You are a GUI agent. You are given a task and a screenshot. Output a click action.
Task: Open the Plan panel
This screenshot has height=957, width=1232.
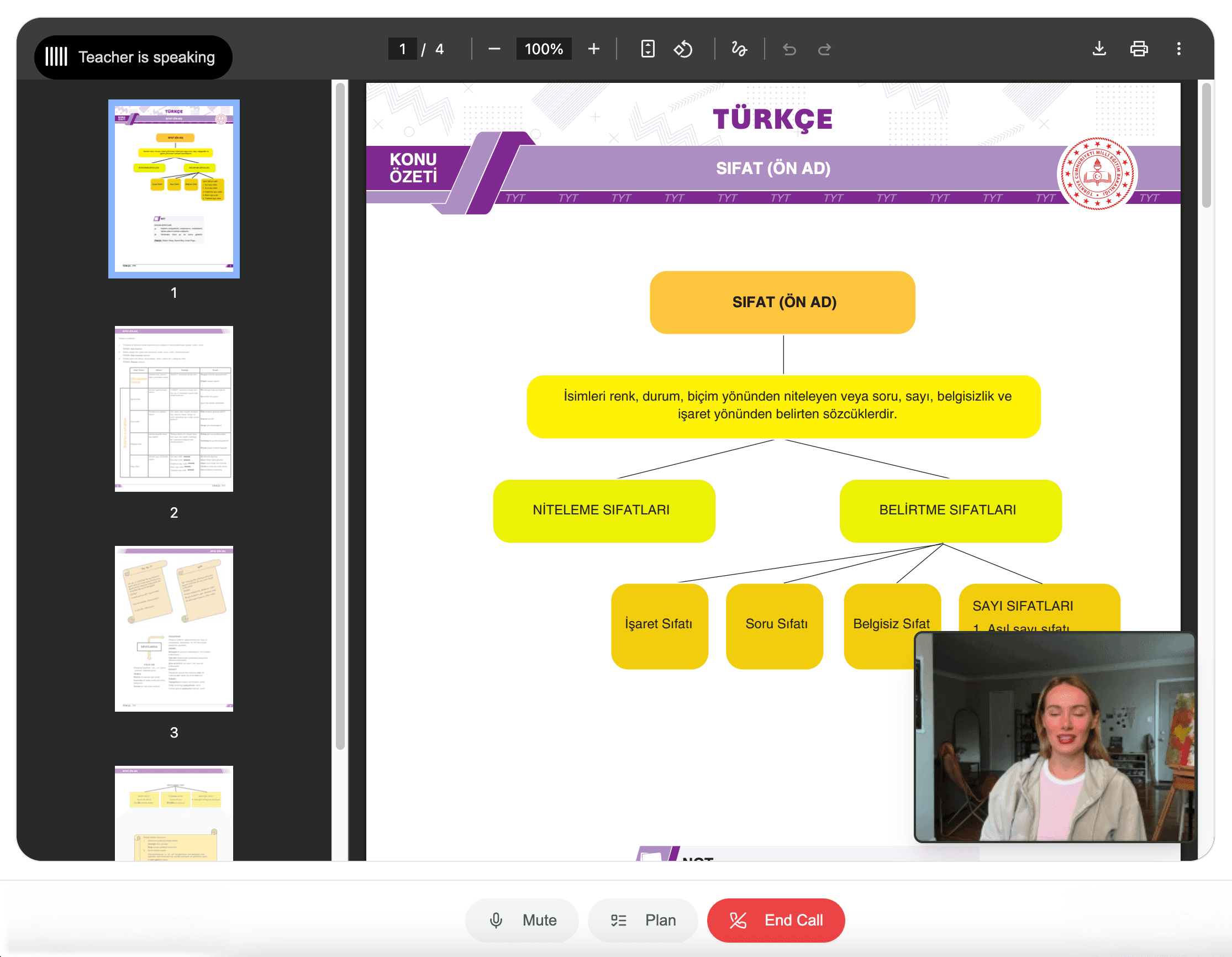(643, 921)
